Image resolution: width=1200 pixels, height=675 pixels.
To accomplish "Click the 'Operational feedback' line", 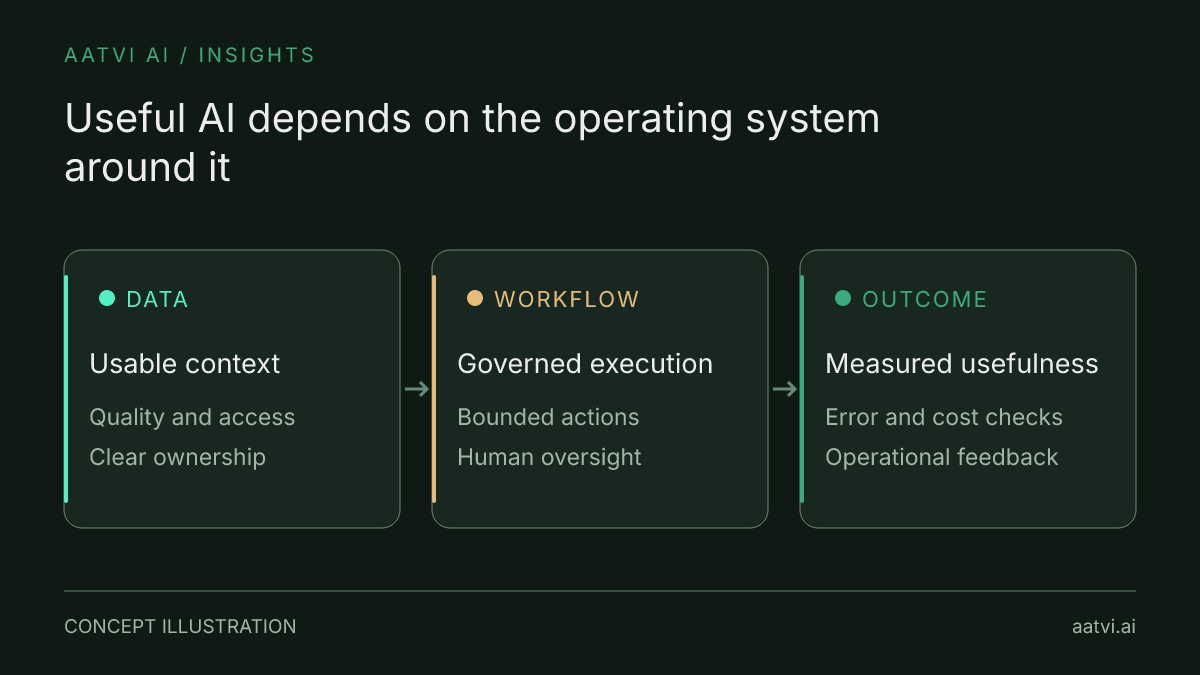I will click(x=941, y=457).
